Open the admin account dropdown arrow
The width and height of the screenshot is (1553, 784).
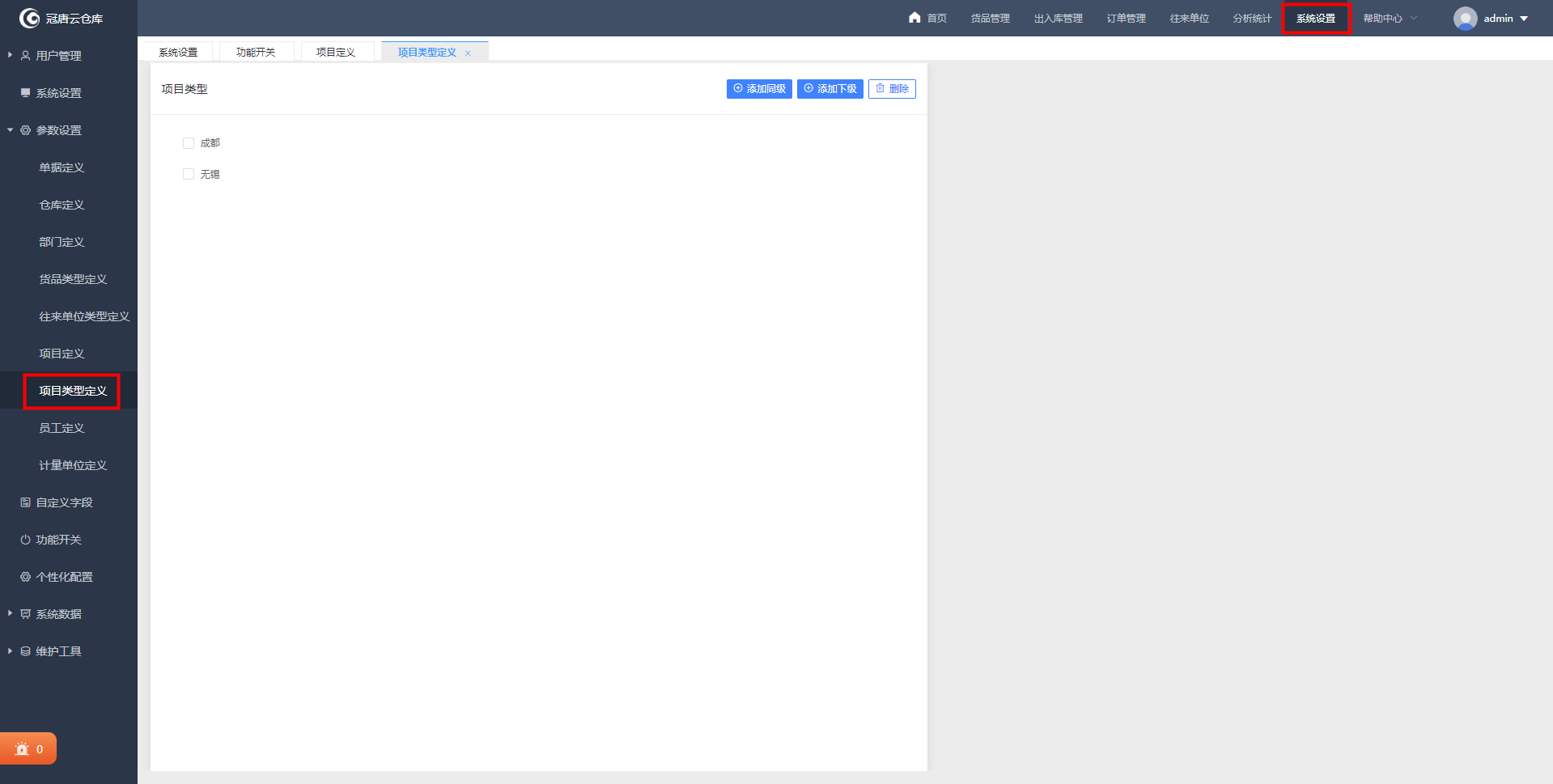pos(1524,19)
